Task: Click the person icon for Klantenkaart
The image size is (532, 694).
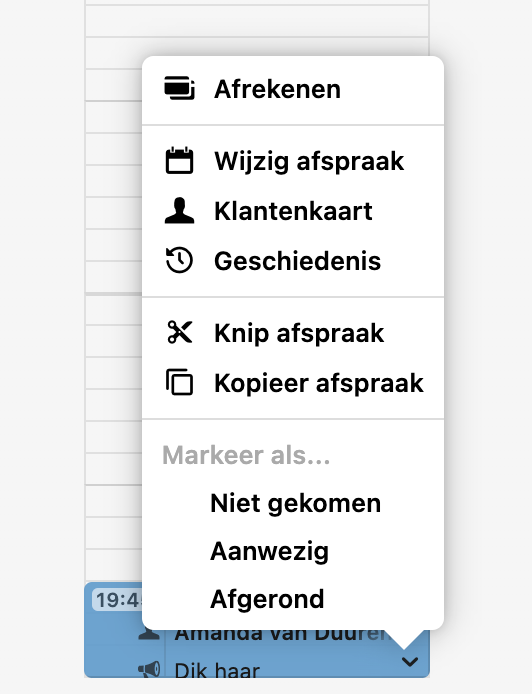Action: click(x=179, y=211)
